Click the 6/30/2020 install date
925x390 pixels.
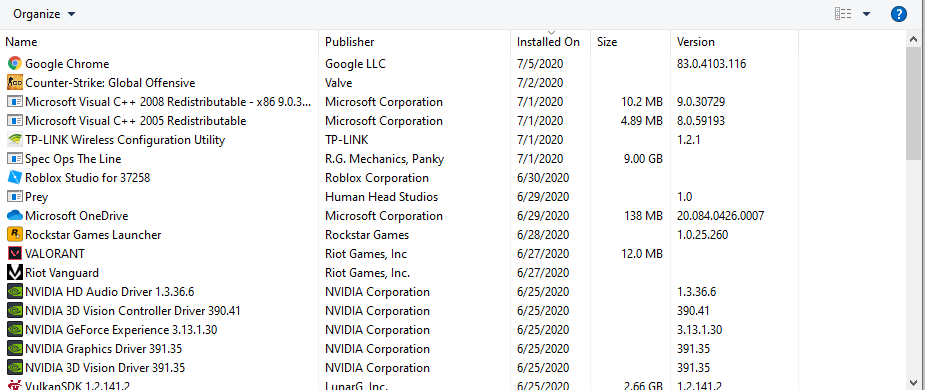[543, 178]
